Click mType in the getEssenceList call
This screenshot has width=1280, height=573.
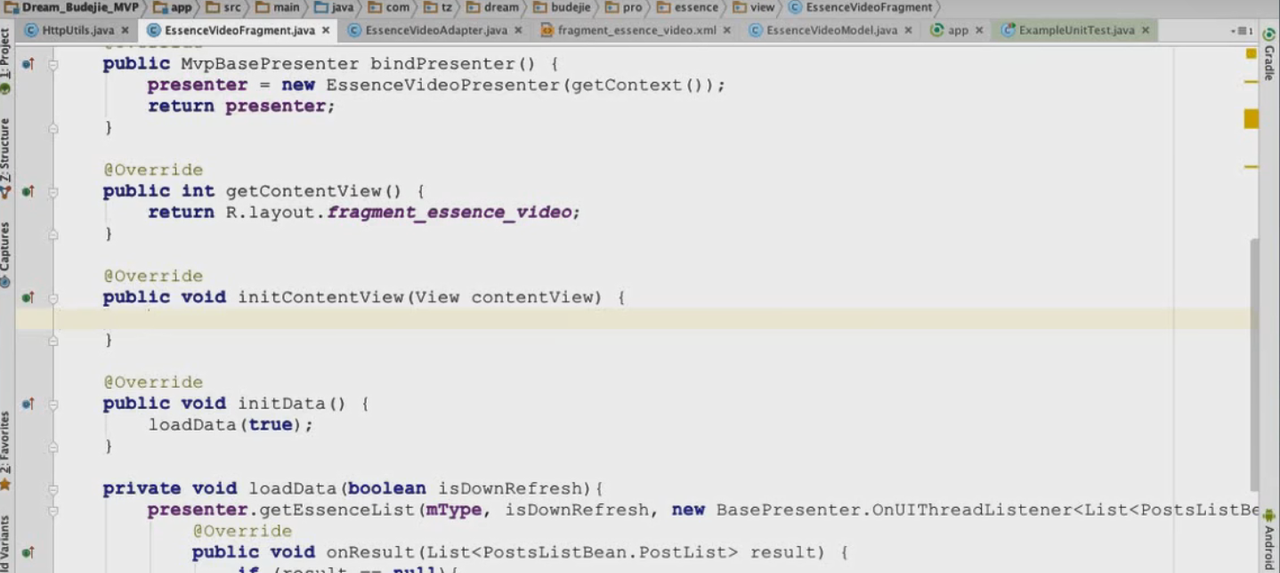pyautogui.click(x=454, y=510)
